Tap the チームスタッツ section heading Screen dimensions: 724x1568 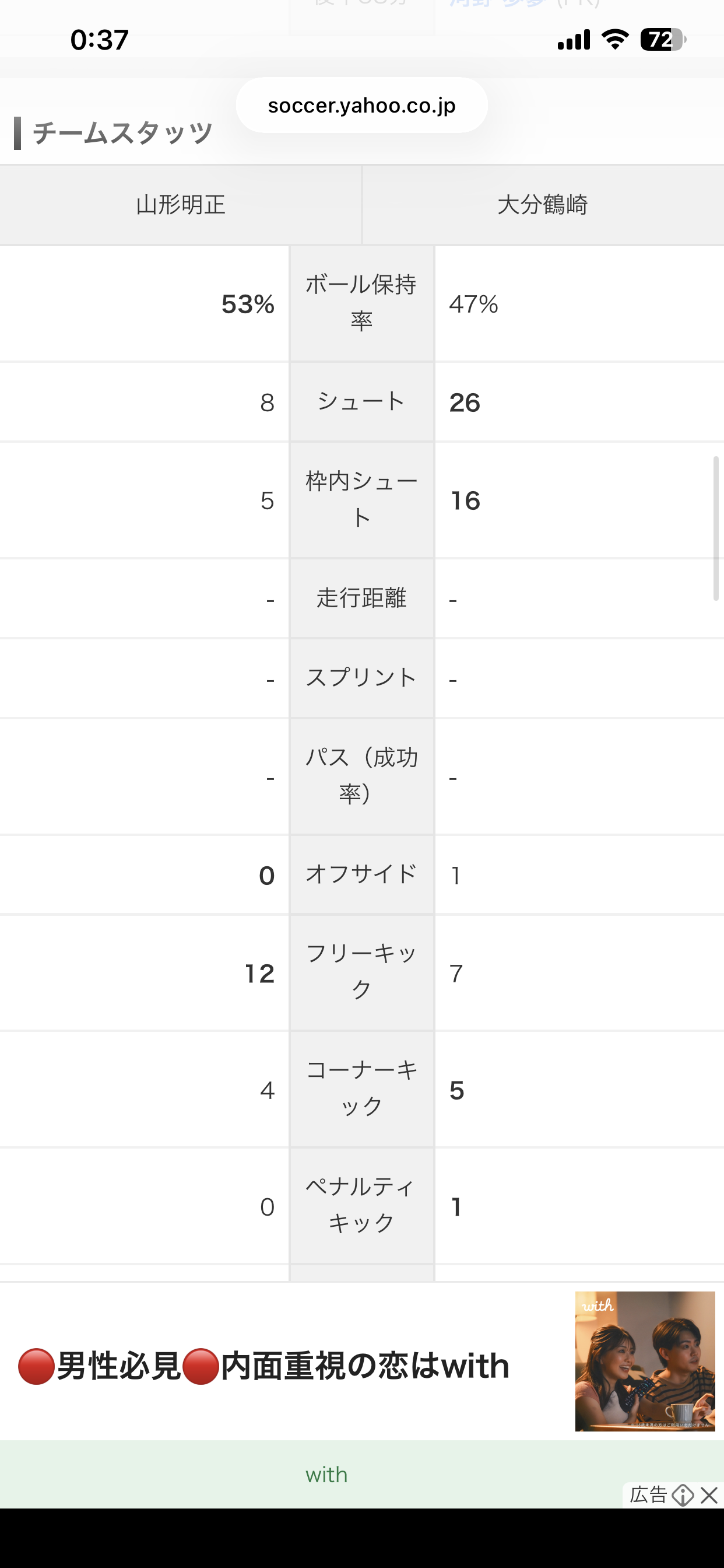[122, 134]
